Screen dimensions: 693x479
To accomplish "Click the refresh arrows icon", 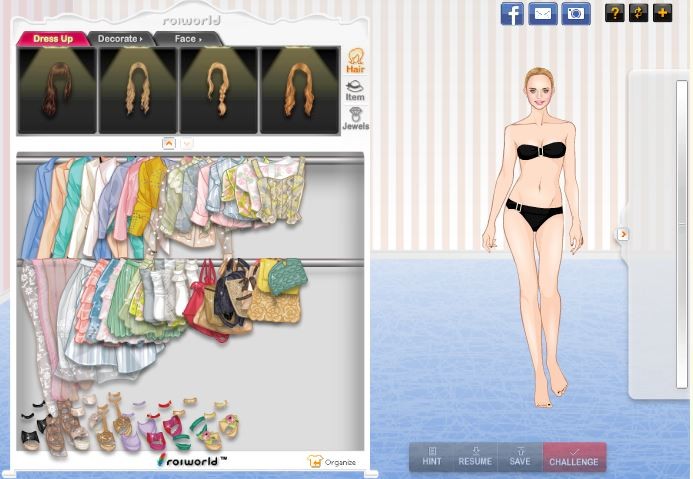I will [x=638, y=13].
